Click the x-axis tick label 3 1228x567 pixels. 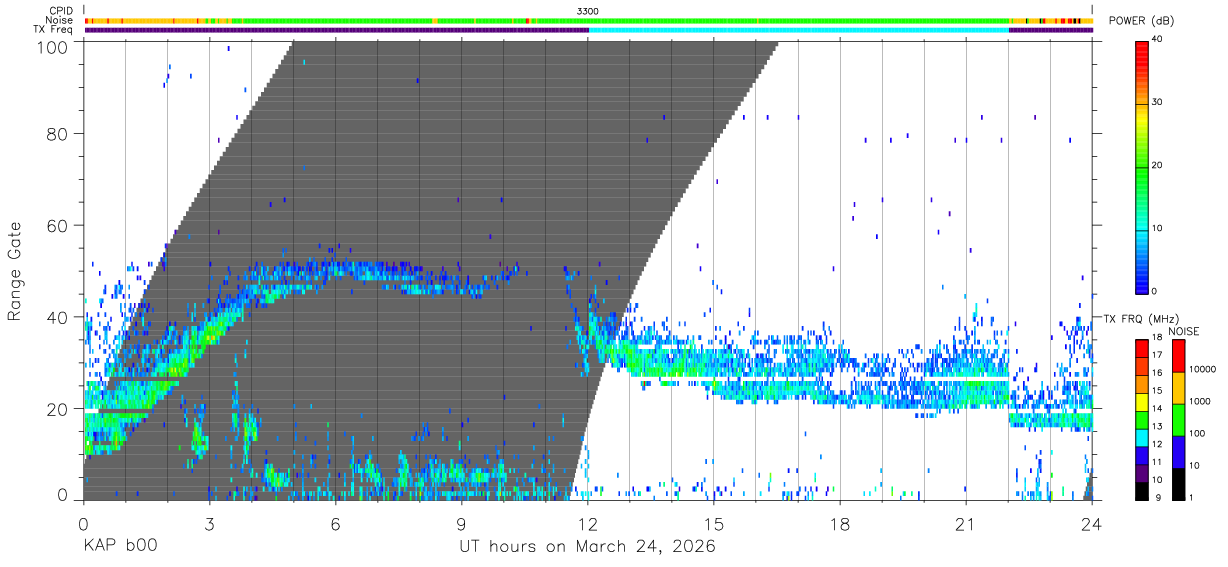point(209,524)
